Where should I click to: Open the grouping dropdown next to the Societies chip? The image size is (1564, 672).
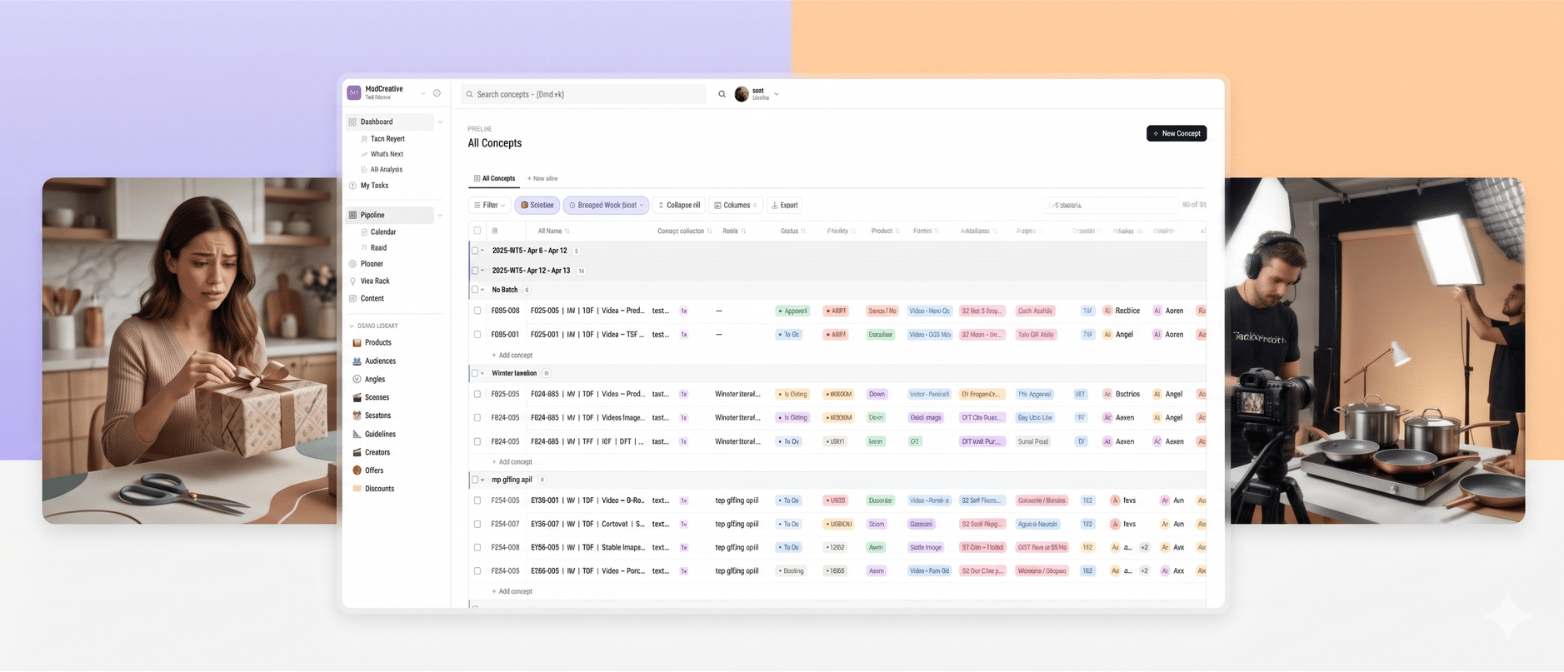641,205
